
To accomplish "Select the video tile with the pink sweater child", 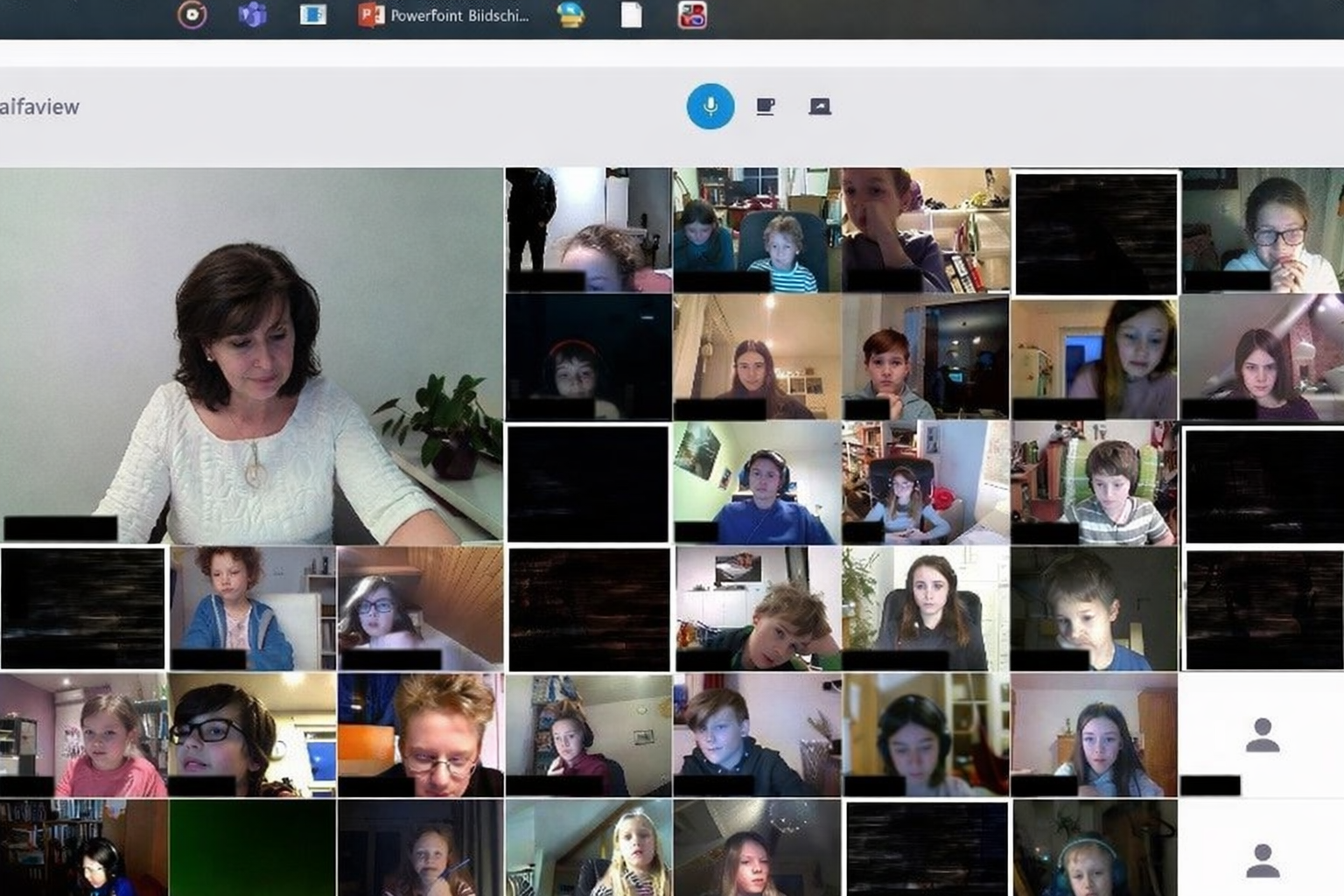I will click(x=84, y=735).
